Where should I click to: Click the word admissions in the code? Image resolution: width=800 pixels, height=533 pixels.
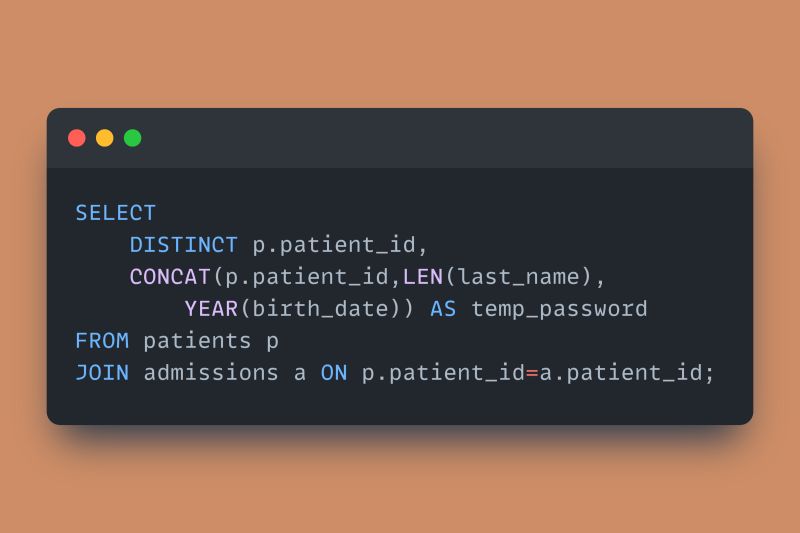coord(211,373)
